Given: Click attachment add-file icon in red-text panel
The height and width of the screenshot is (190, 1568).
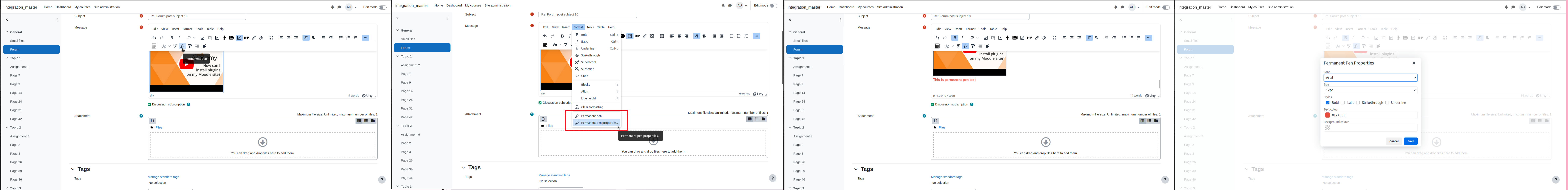Looking at the screenshot, I should pyautogui.click(x=936, y=121).
